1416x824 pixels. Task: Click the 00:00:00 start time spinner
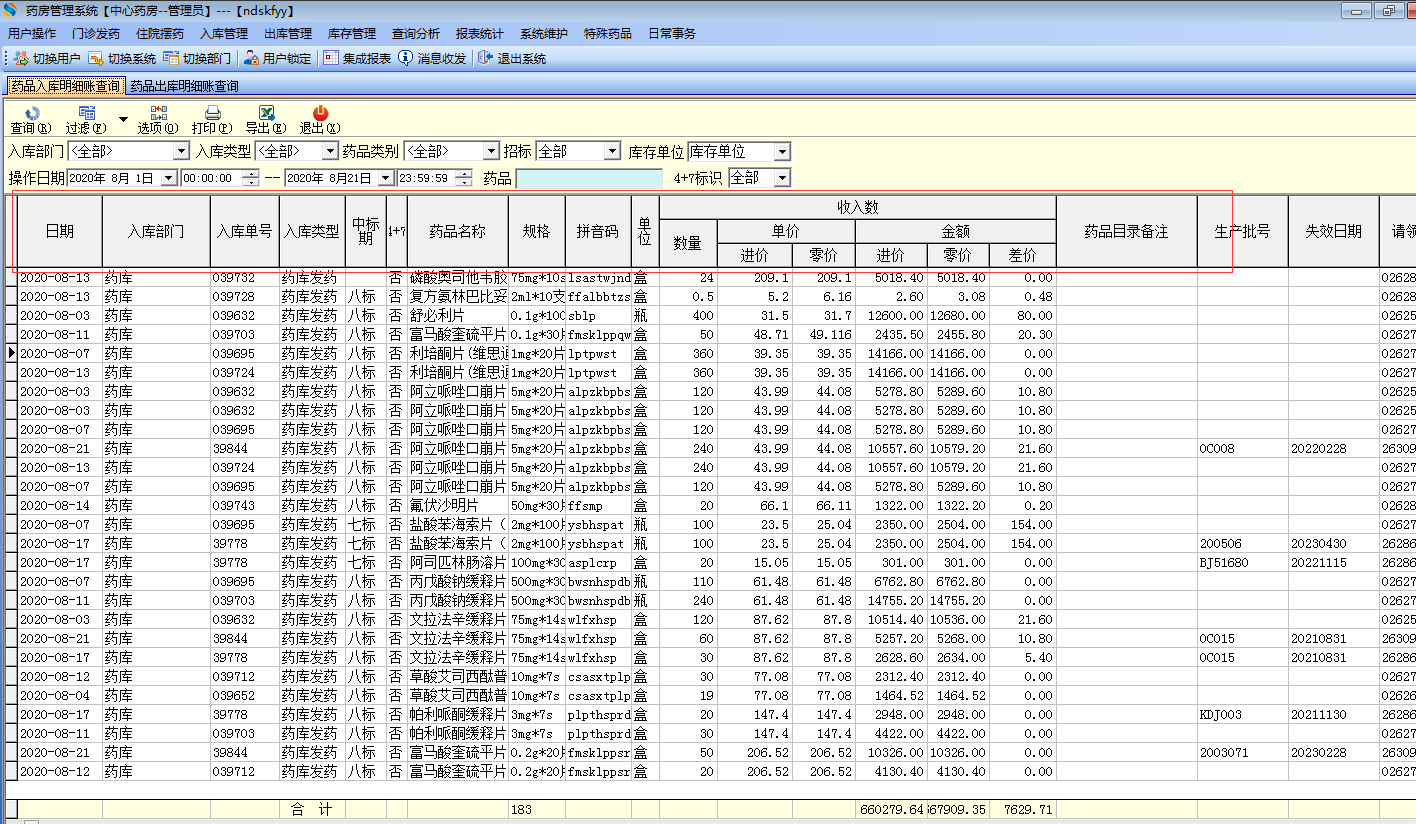pos(249,178)
